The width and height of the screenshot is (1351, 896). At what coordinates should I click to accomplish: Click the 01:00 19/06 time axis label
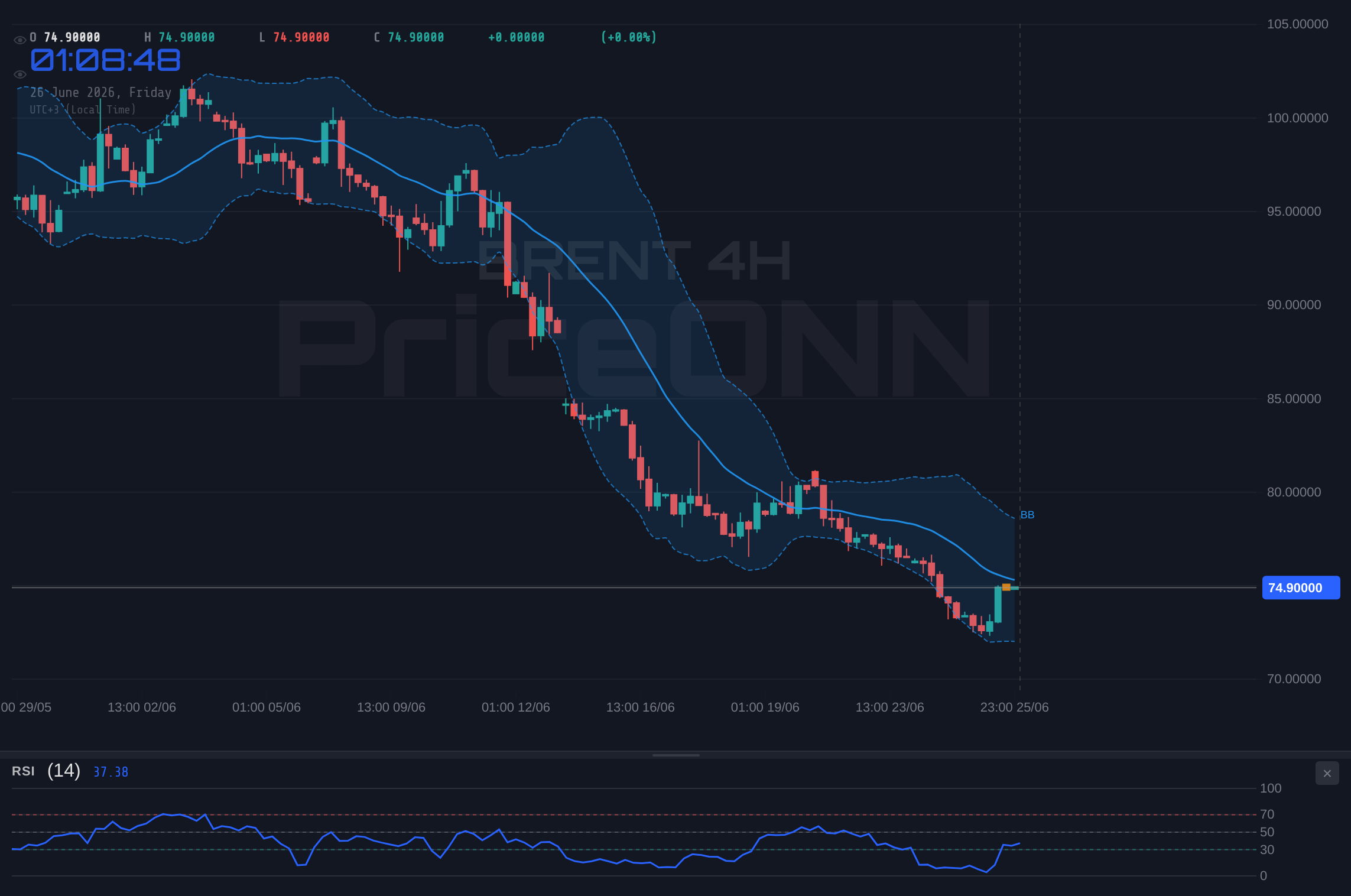pos(765,707)
